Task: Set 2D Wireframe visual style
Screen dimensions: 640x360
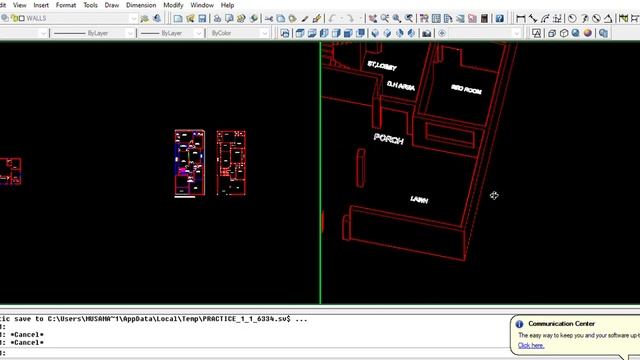Action: click(536, 33)
